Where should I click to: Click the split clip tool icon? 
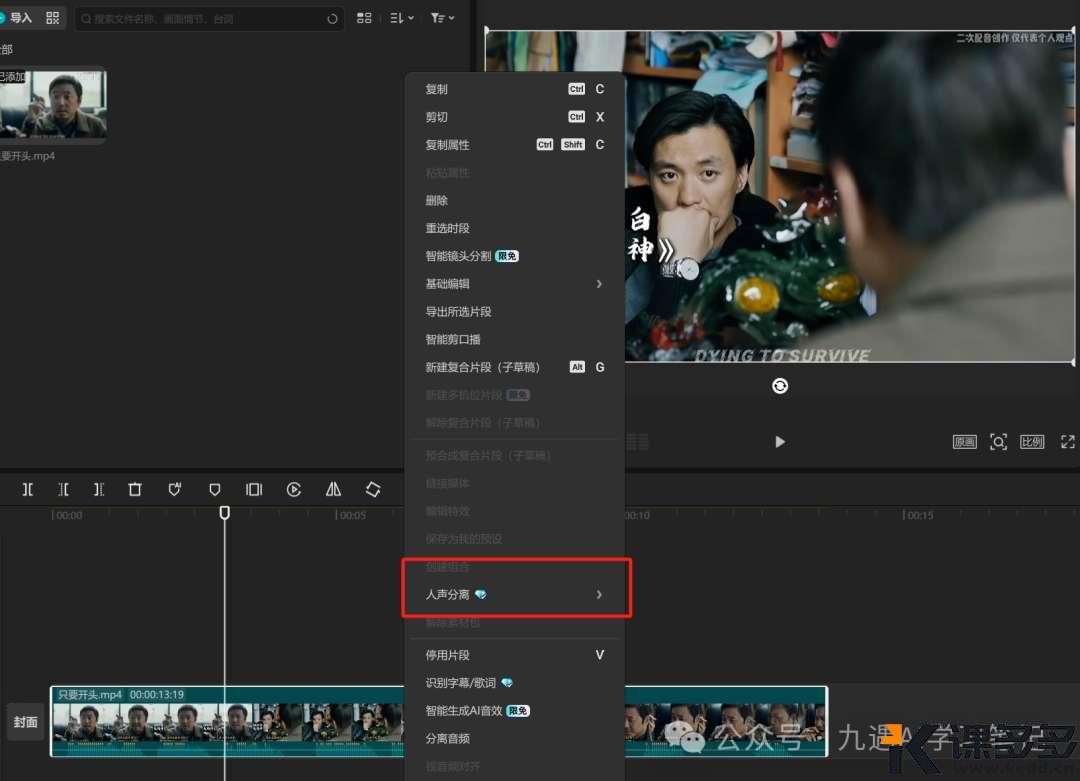(x=28, y=490)
